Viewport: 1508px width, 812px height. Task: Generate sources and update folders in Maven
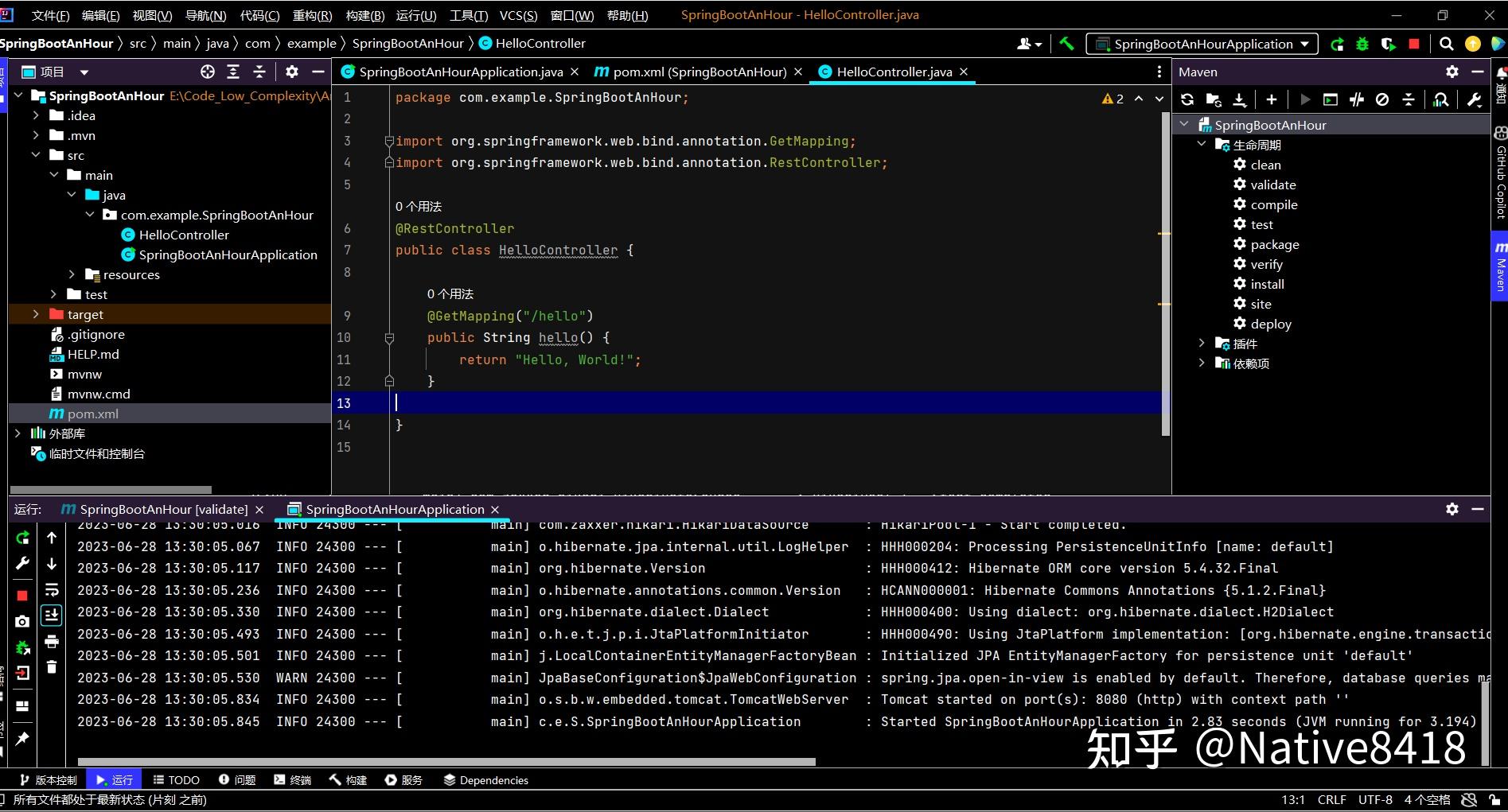point(1214,99)
